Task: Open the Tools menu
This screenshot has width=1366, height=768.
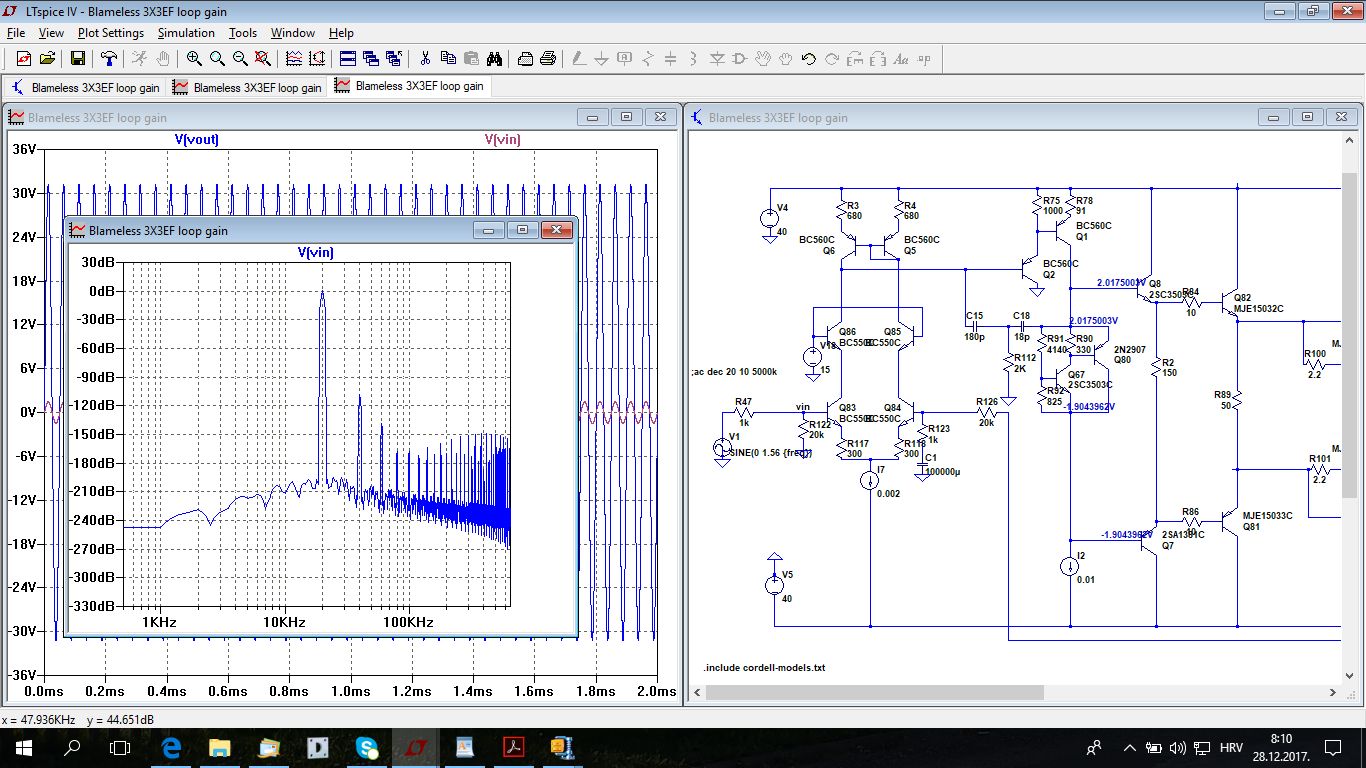Action: click(x=243, y=33)
